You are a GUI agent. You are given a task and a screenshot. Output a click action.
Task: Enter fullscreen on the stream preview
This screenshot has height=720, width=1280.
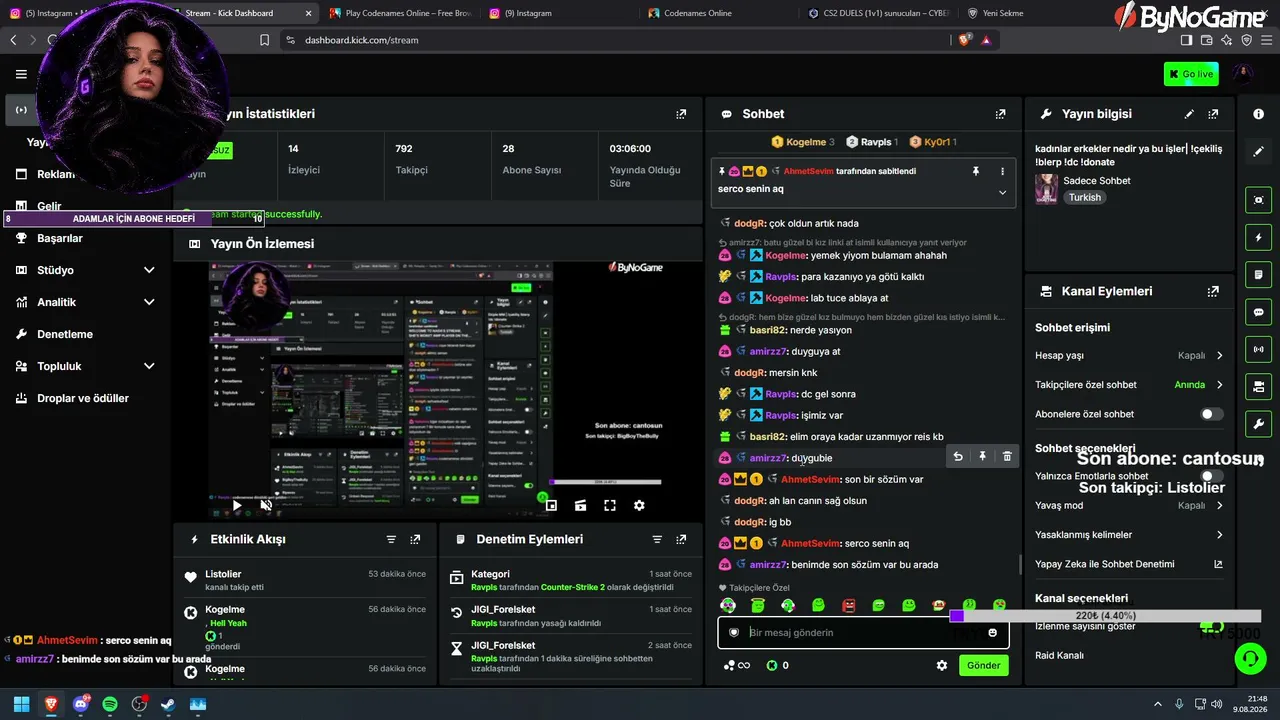click(x=610, y=505)
